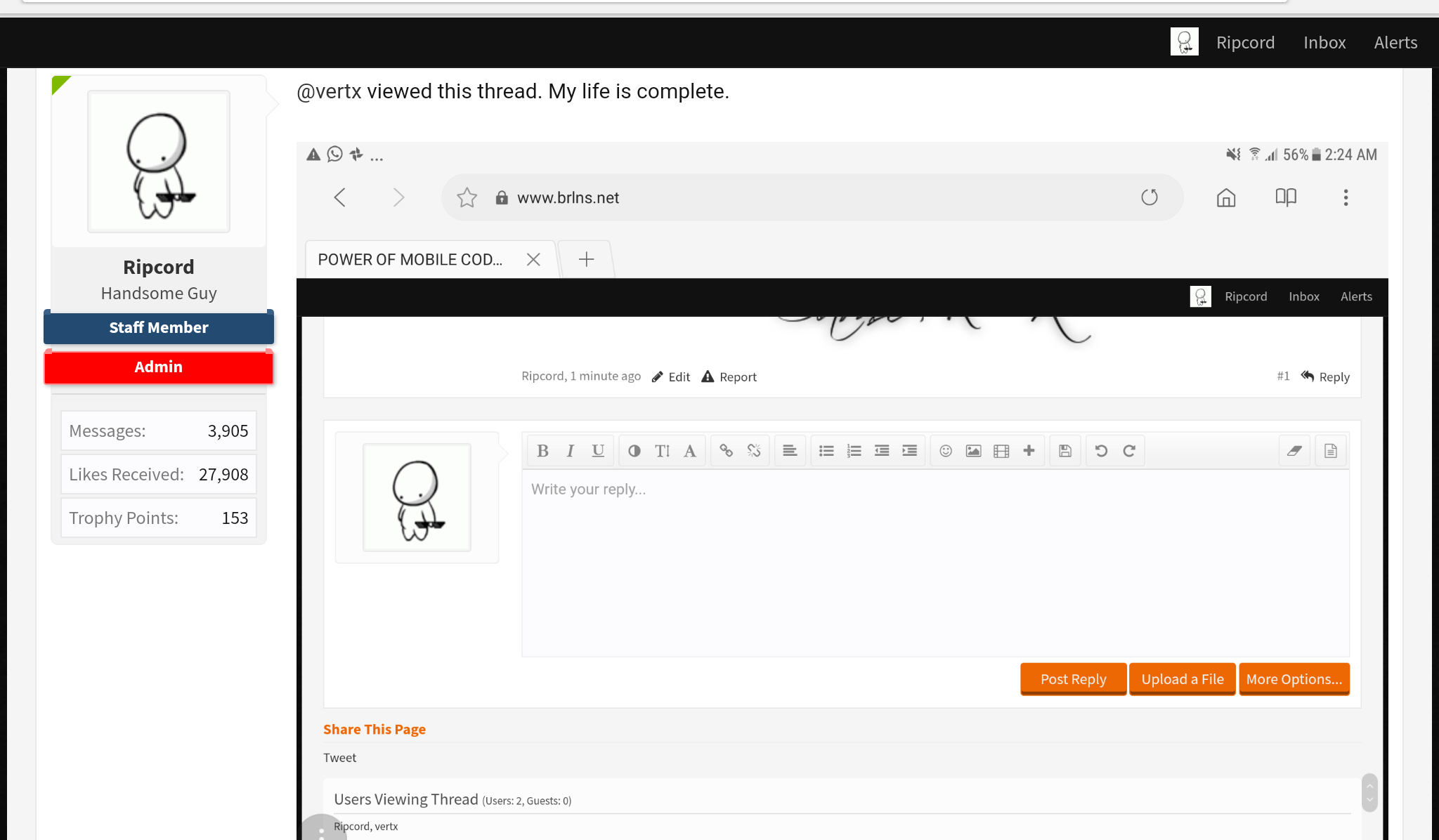This screenshot has width=1439, height=840.
Task: Open browser home page icon
Action: coord(1226,197)
